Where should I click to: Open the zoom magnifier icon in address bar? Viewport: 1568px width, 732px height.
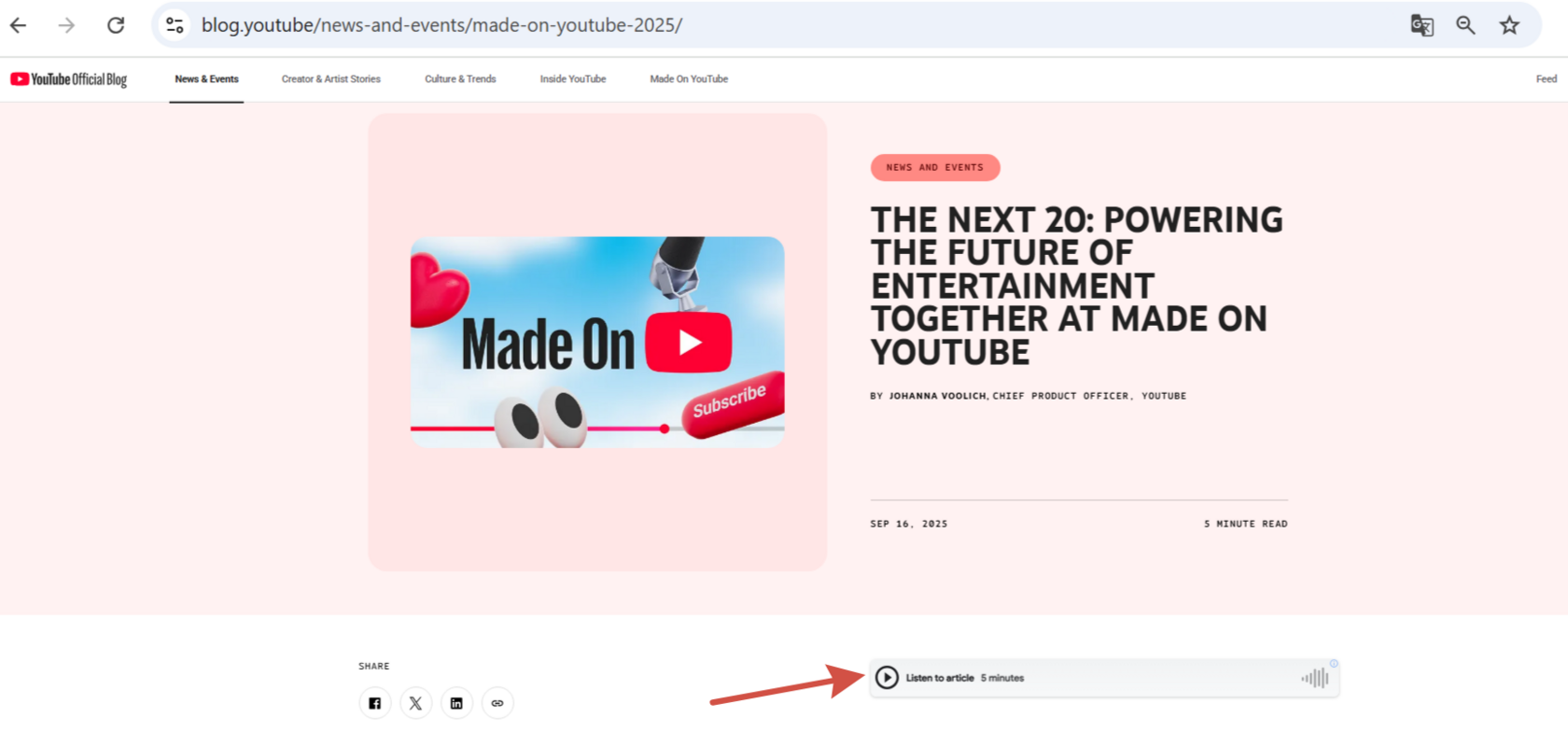tap(1465, 25)
